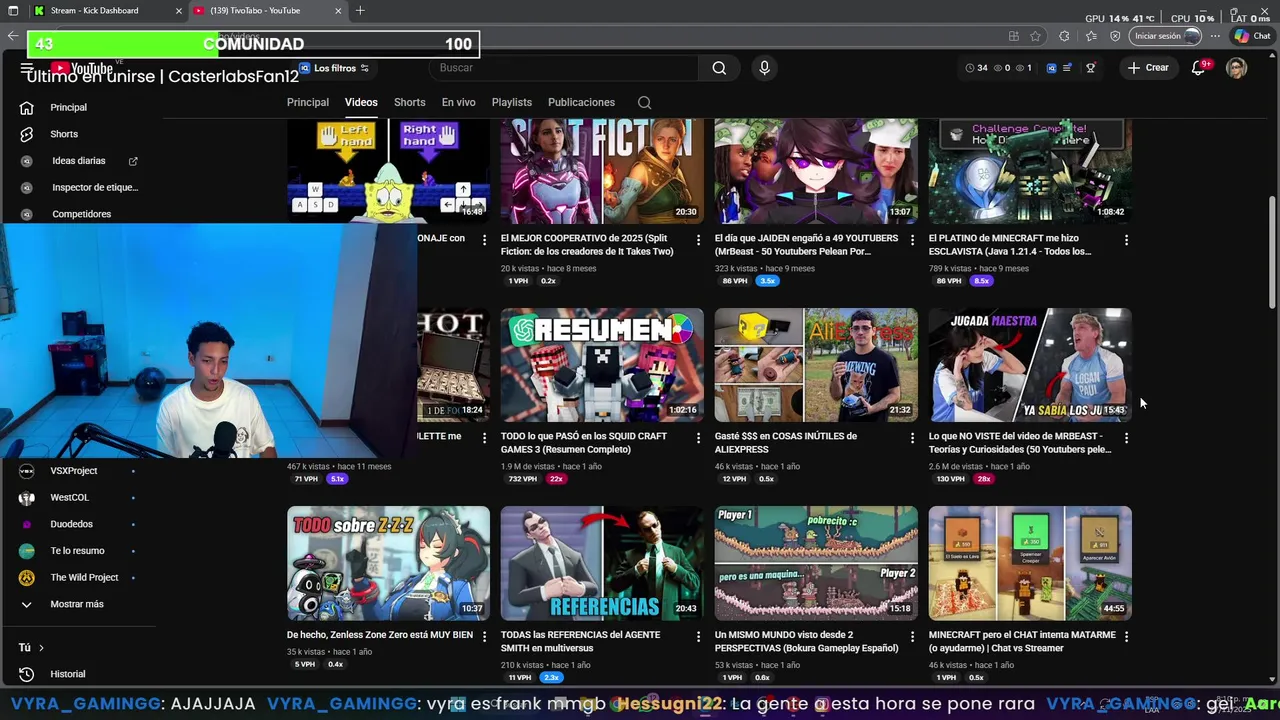
Task: Click the vidIQ blue logo icon in header
Action: point(1051,68)
